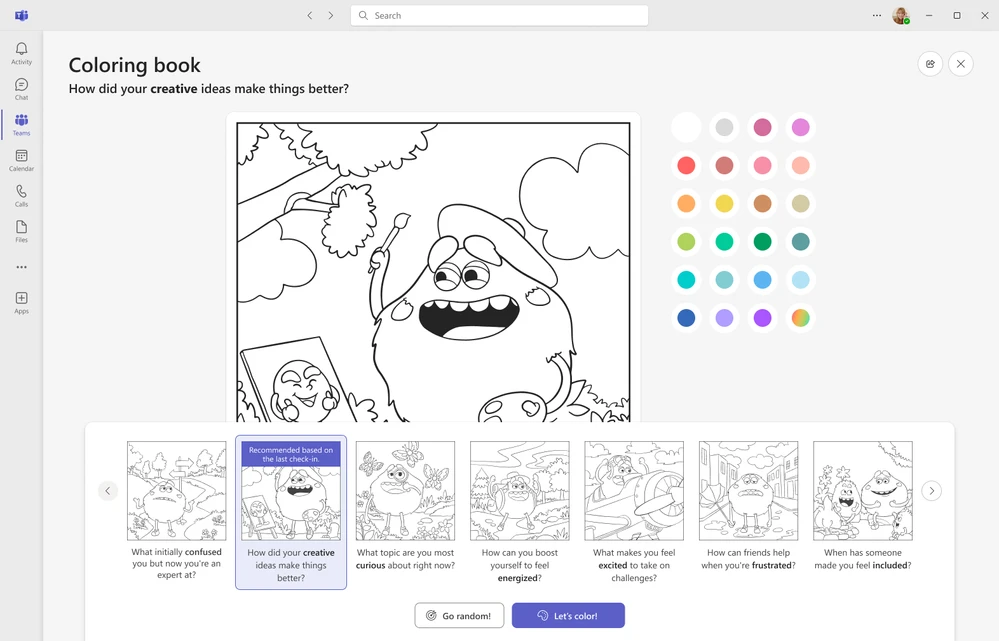Viewport: 999px width, 641px height.
Task: Open the Apps panel
Action: coord(21,303)
